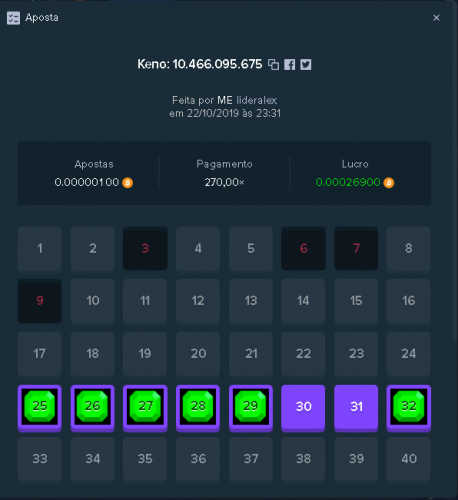This screenshot has width=458, height=500.
Task: Click green gem tile 28
Action: point(198,408)
